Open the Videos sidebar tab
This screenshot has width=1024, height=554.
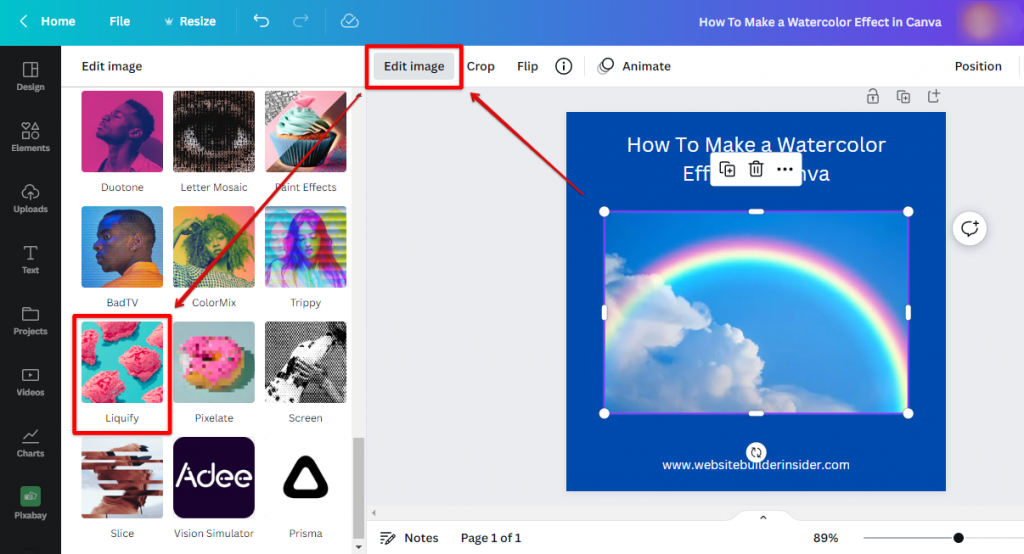coord(30,382)
